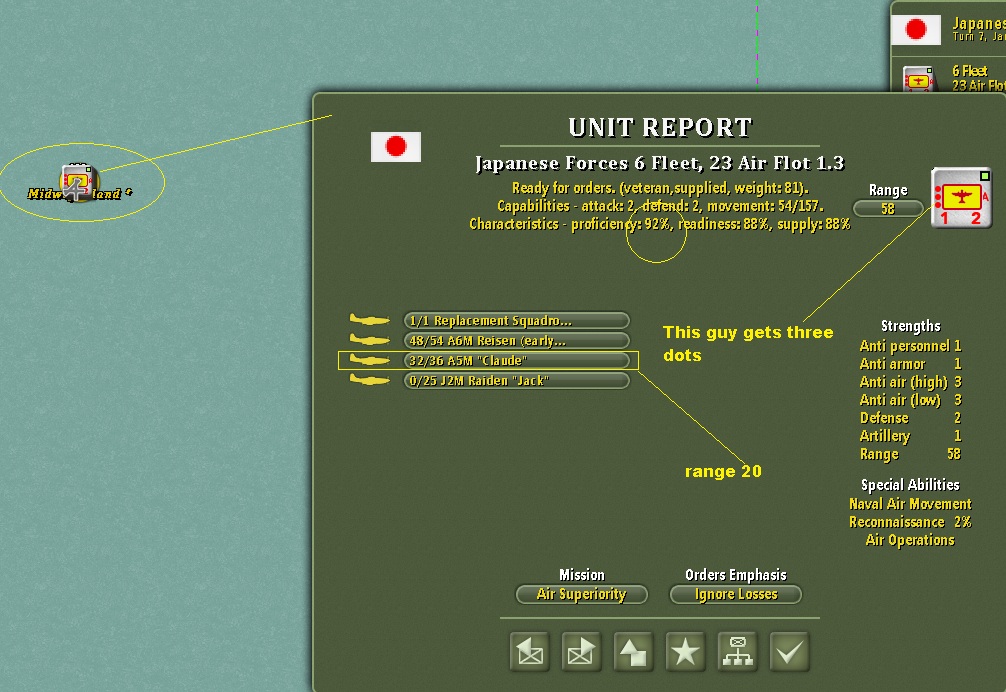
Task: Select the unit counter on Midway Island
Action: [x=78, y=183]
